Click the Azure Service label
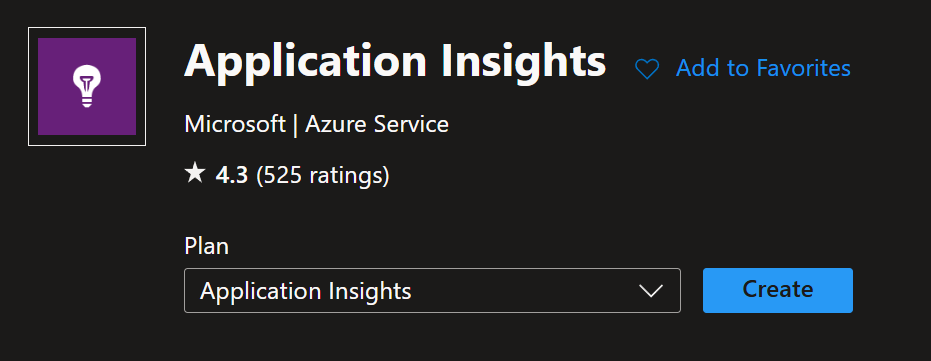 click(x=377, y=125)
